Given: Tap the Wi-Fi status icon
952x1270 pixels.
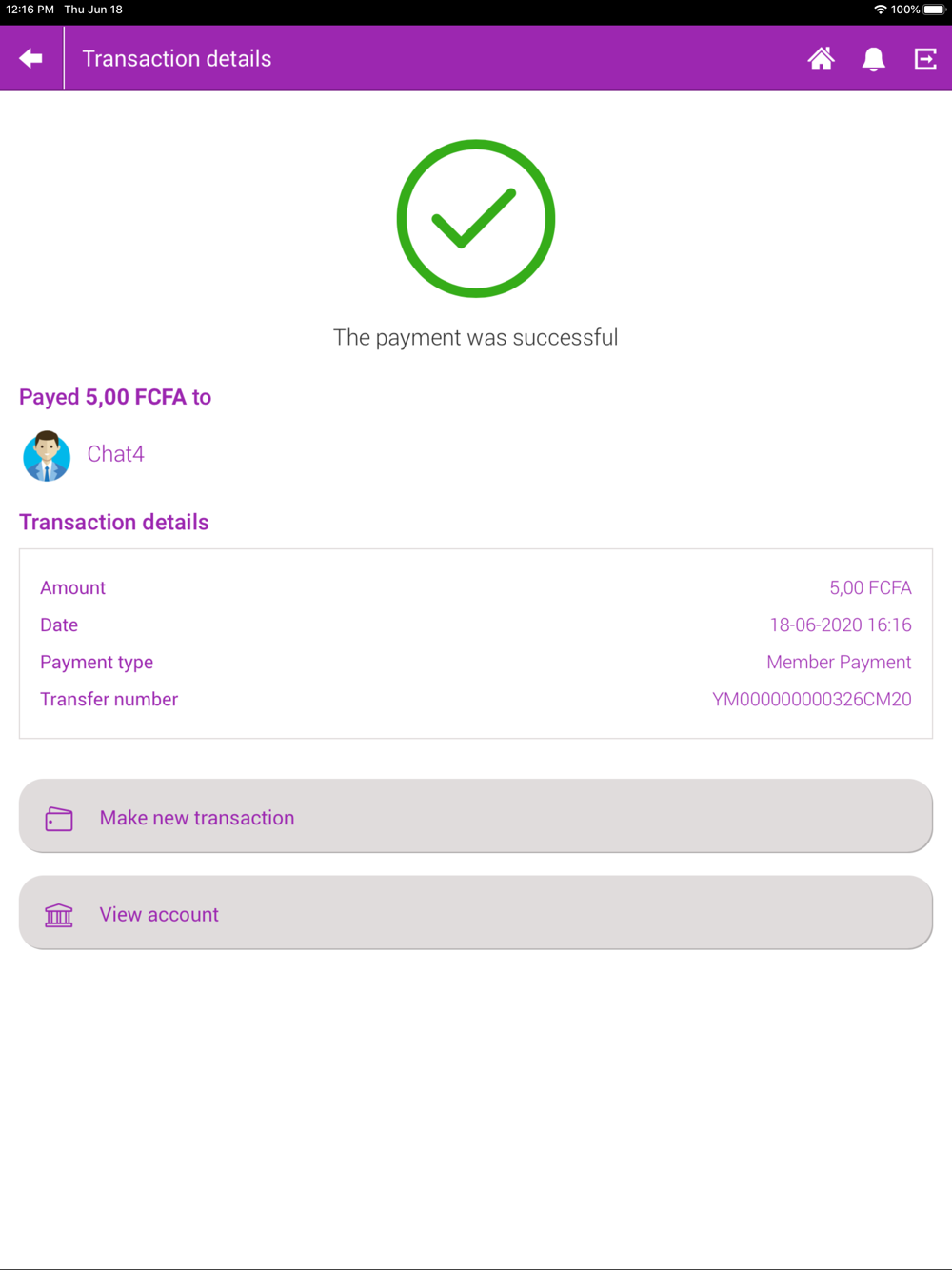Looking at the screenshot, I should (880, 10).
